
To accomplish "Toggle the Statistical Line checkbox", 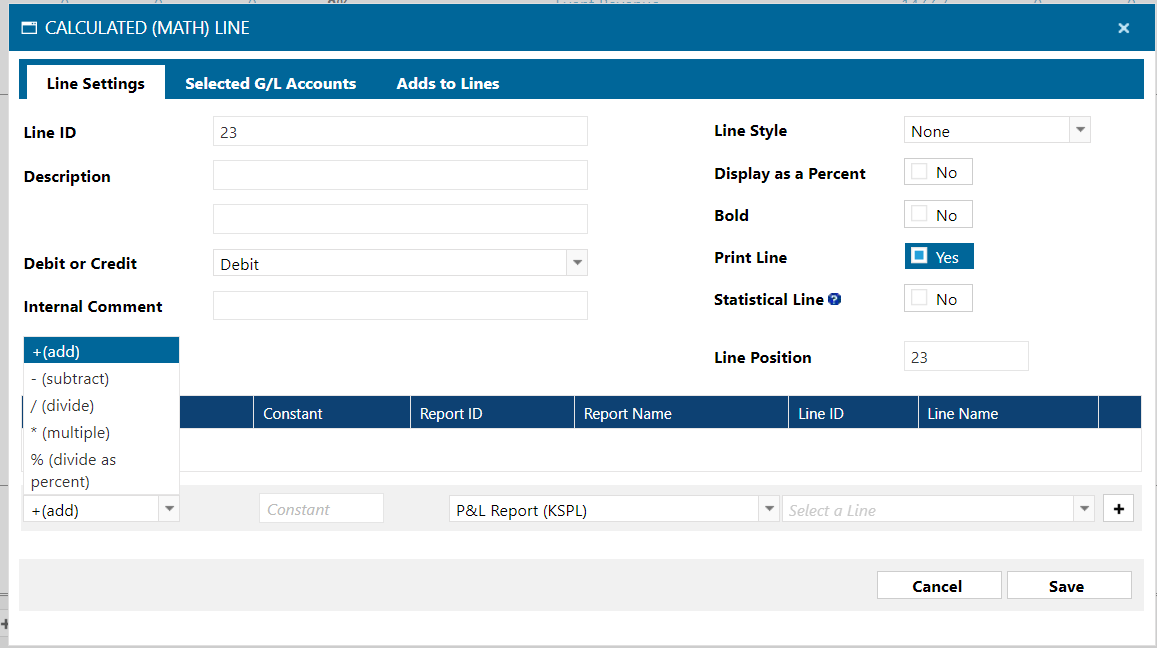I will click(919, 299).
